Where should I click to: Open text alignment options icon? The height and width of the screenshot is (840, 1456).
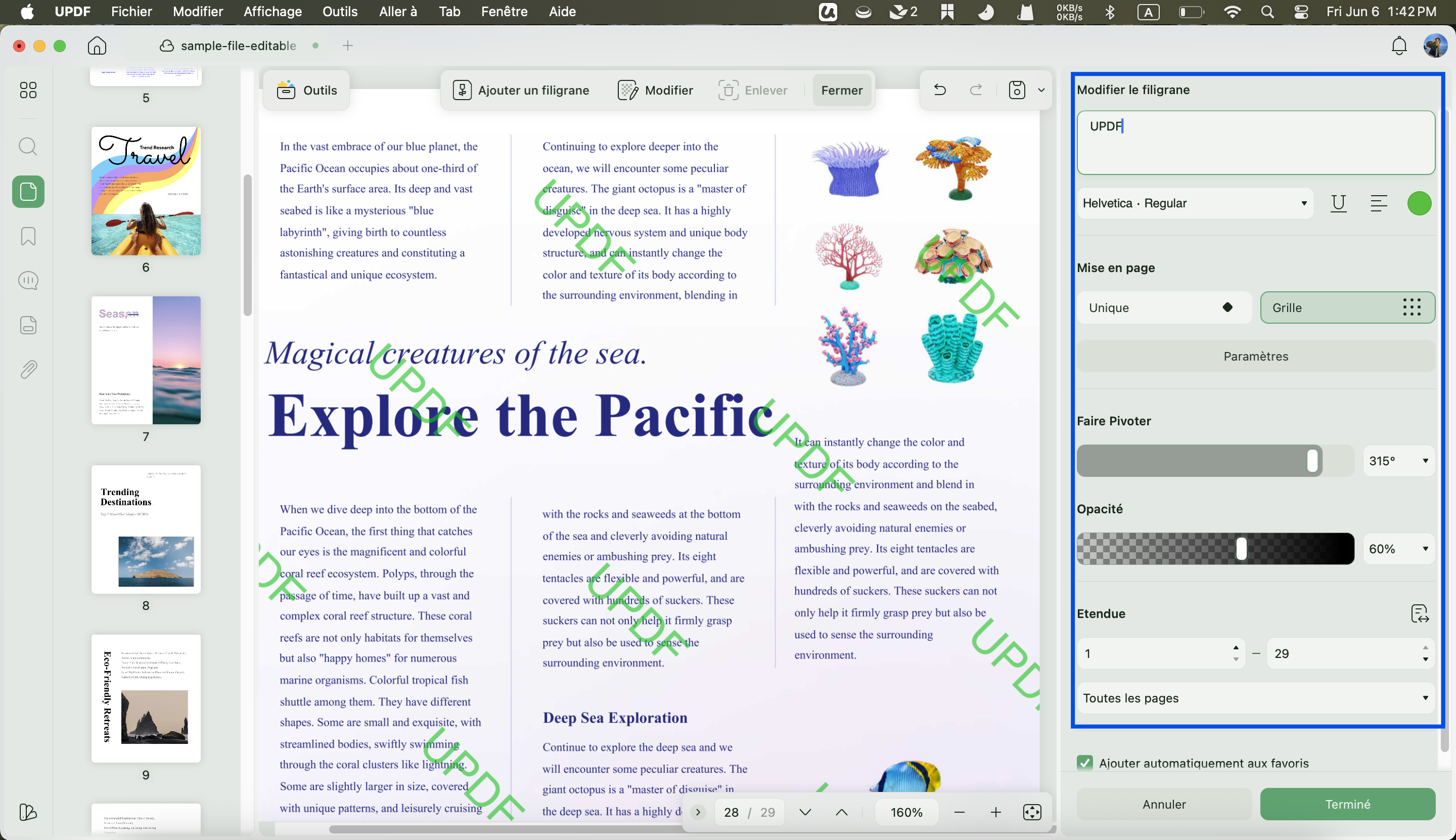(x=1379, y=203)
